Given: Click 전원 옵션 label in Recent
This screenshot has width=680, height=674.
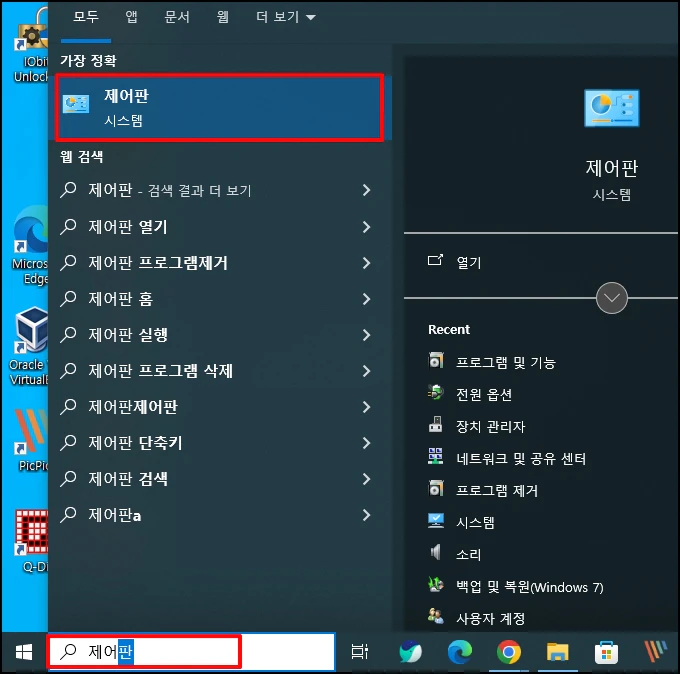Looking at the screenshot, I should (x=484, y=394).
